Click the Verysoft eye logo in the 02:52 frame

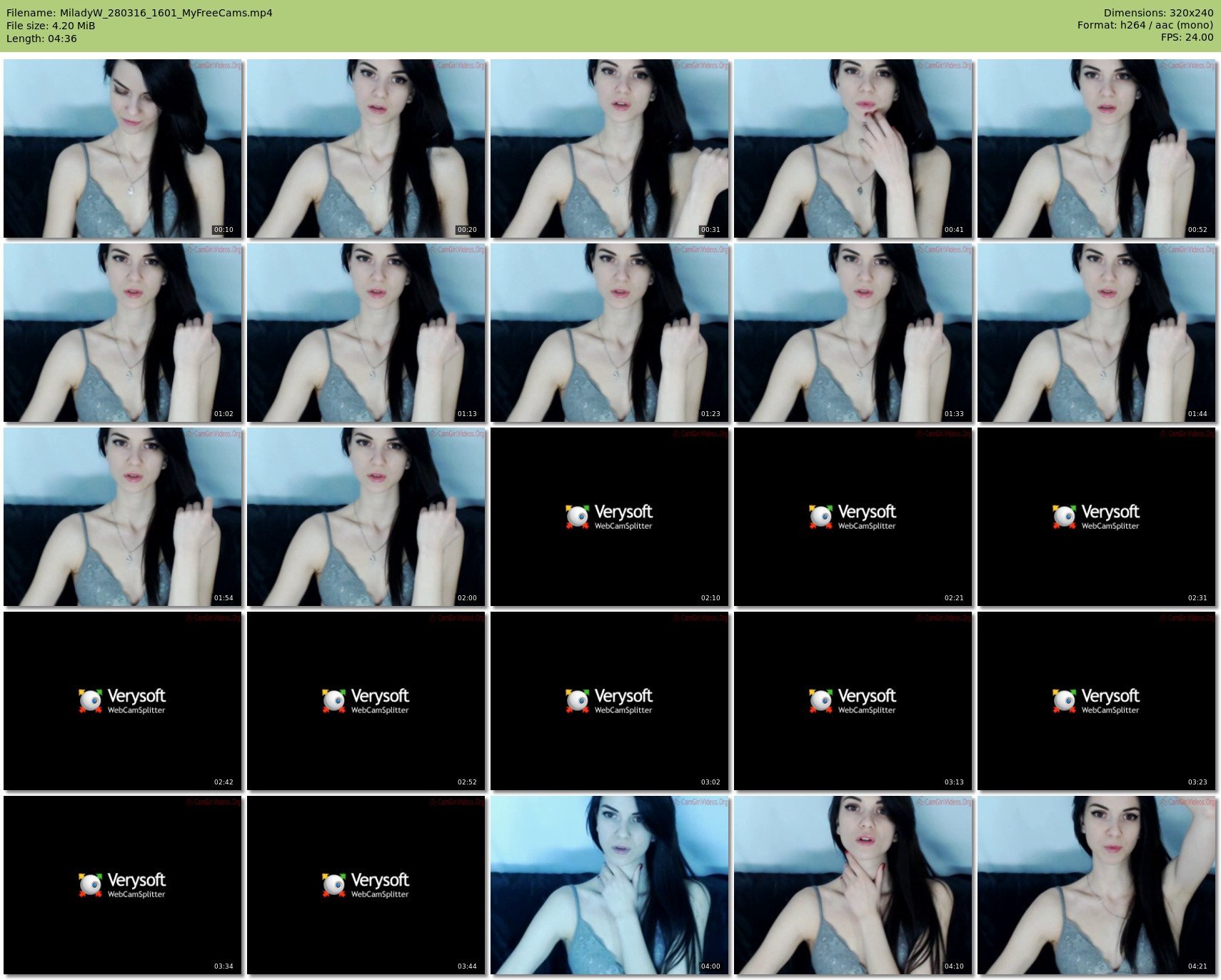coord(333,700)
